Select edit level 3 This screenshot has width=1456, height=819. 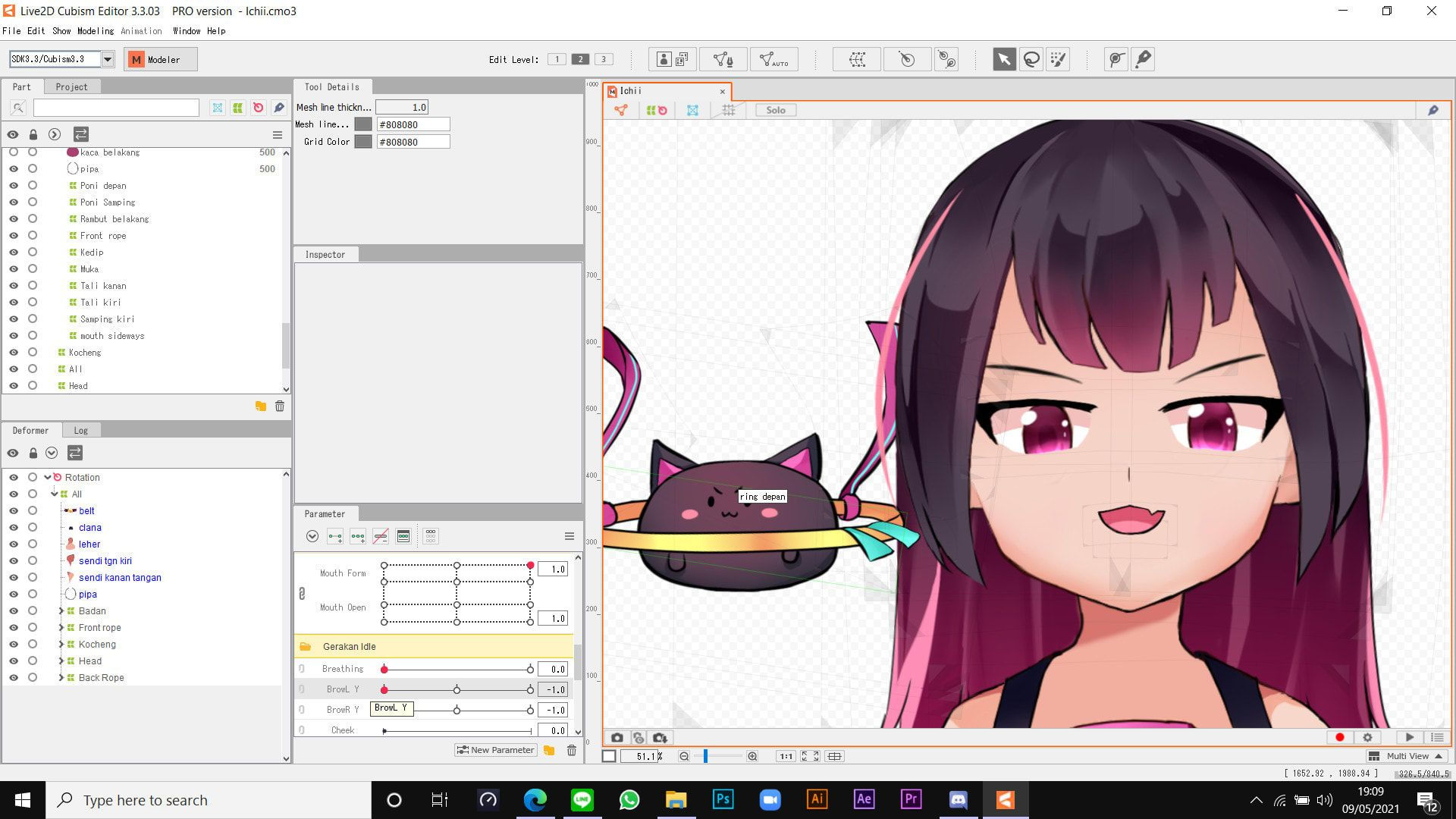tap(604, 59)
